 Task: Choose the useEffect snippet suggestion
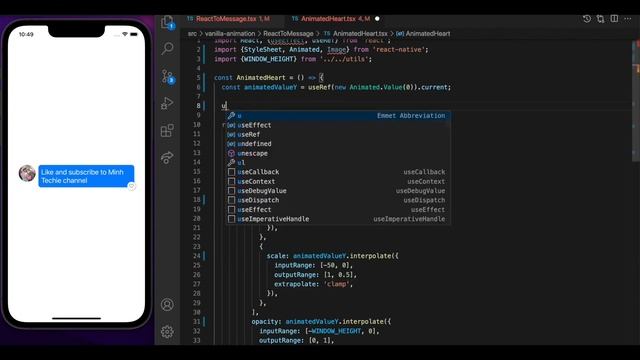click(x=338, y=210)
